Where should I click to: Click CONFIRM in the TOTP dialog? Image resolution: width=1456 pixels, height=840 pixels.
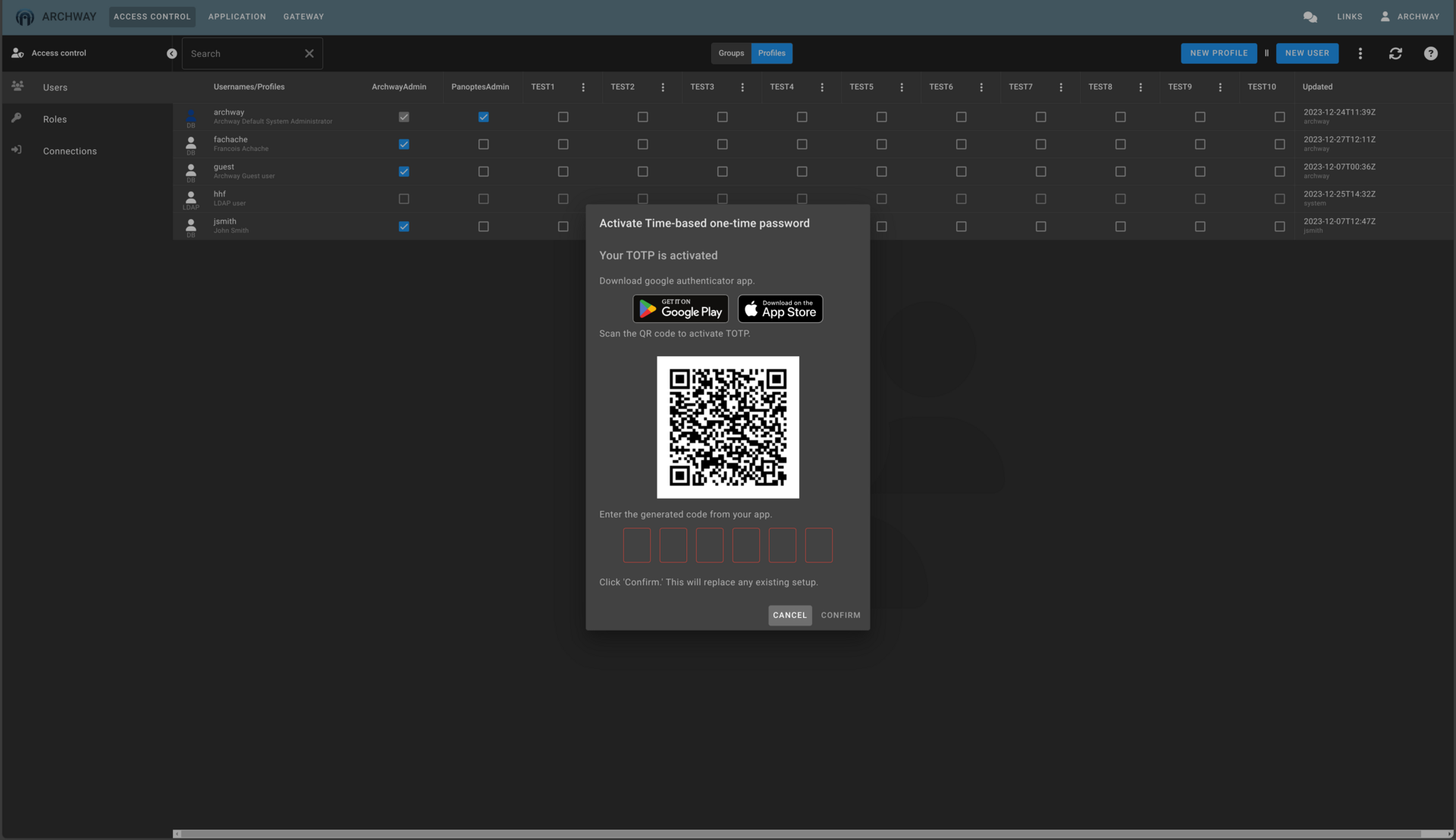pyautogui.click(x=840, y=615)
